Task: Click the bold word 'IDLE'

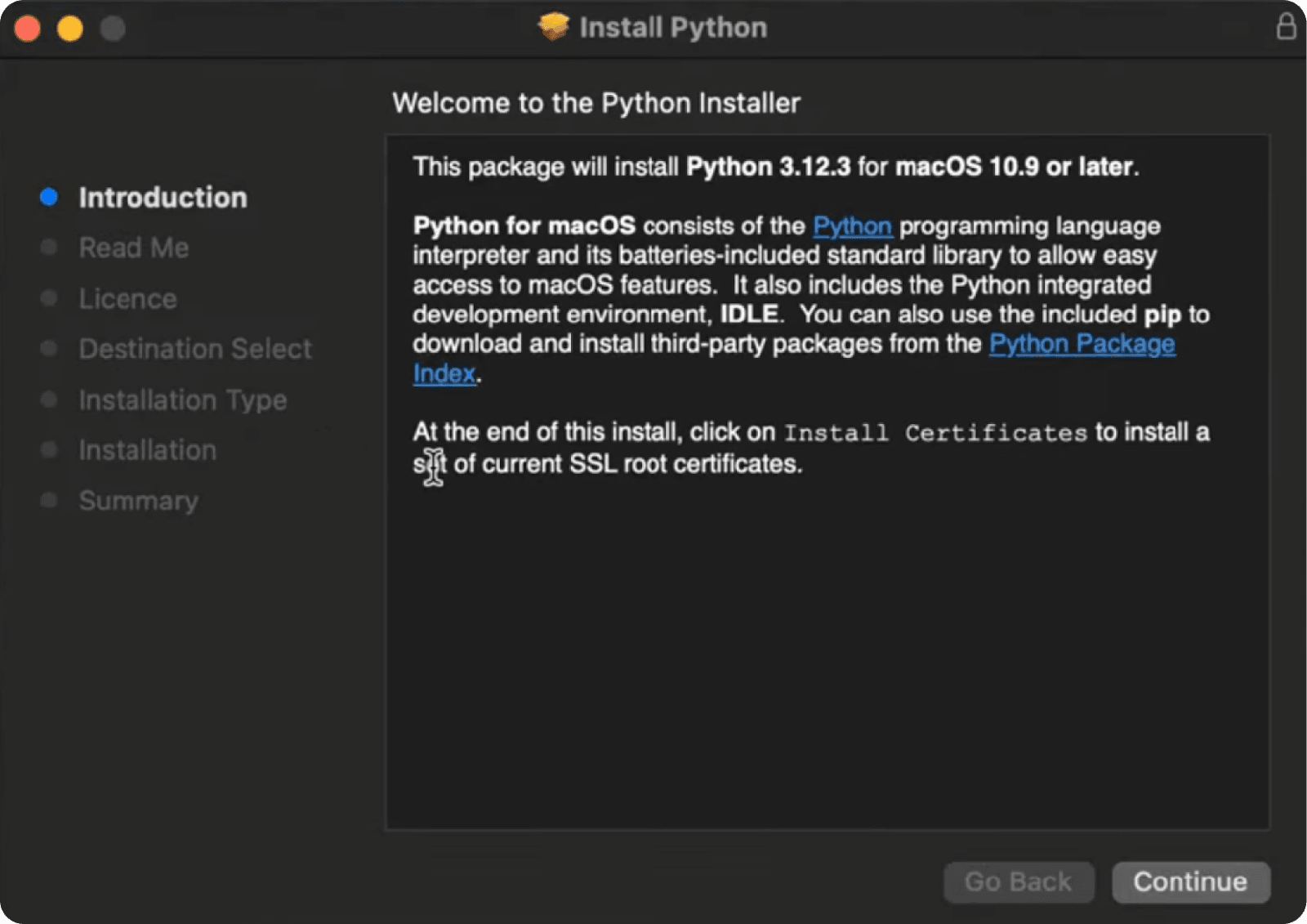Action: tap(749, 314)
